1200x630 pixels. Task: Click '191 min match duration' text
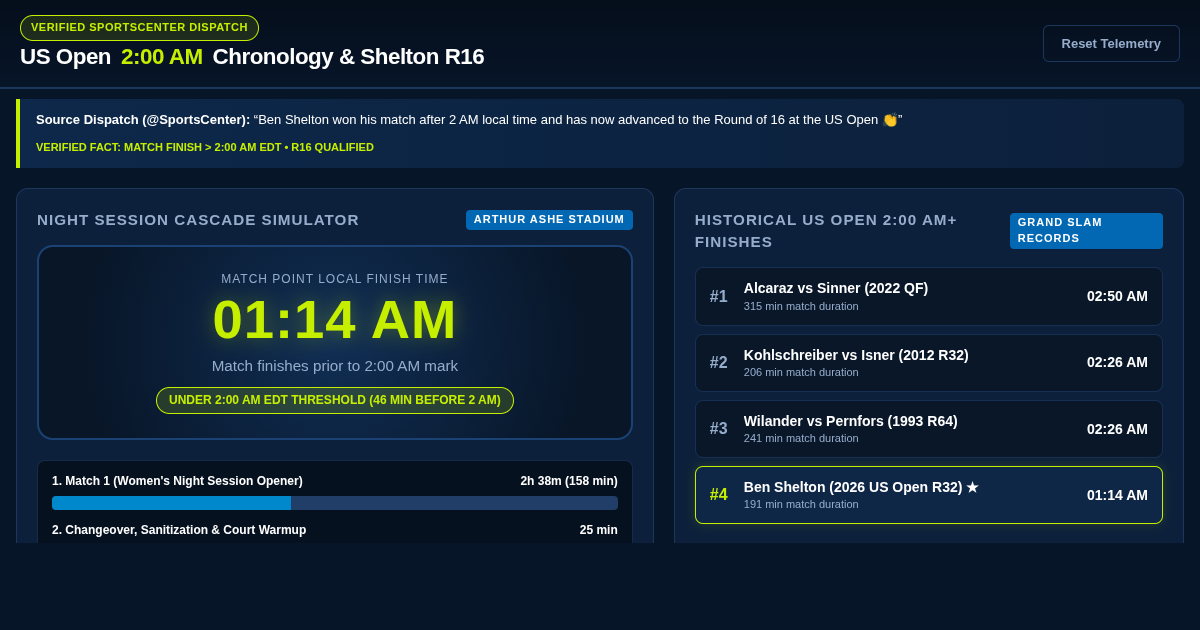[x=801, y=504]
